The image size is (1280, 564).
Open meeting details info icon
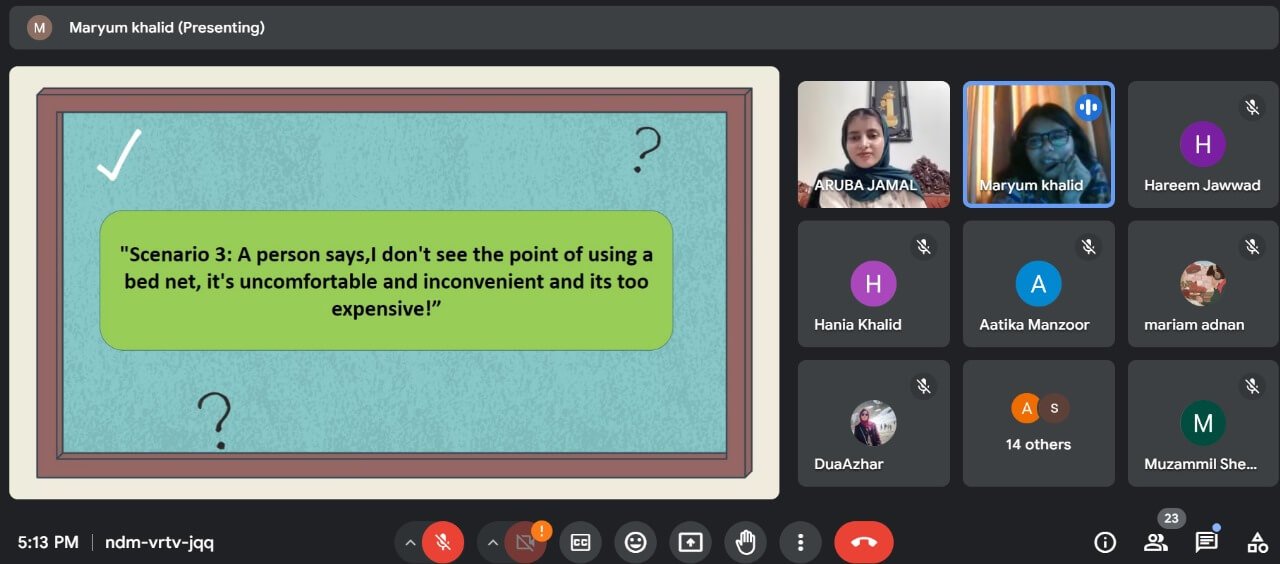1105,542
